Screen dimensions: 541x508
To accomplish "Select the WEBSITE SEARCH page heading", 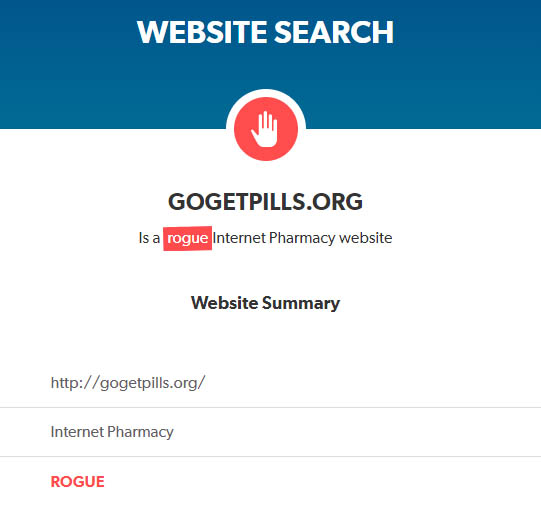I will click(265, 32).
